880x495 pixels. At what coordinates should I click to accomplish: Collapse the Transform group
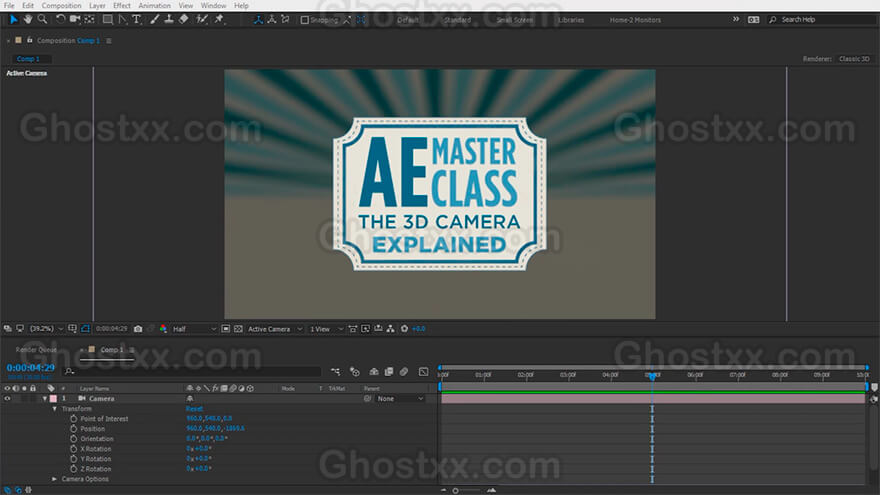54,409
